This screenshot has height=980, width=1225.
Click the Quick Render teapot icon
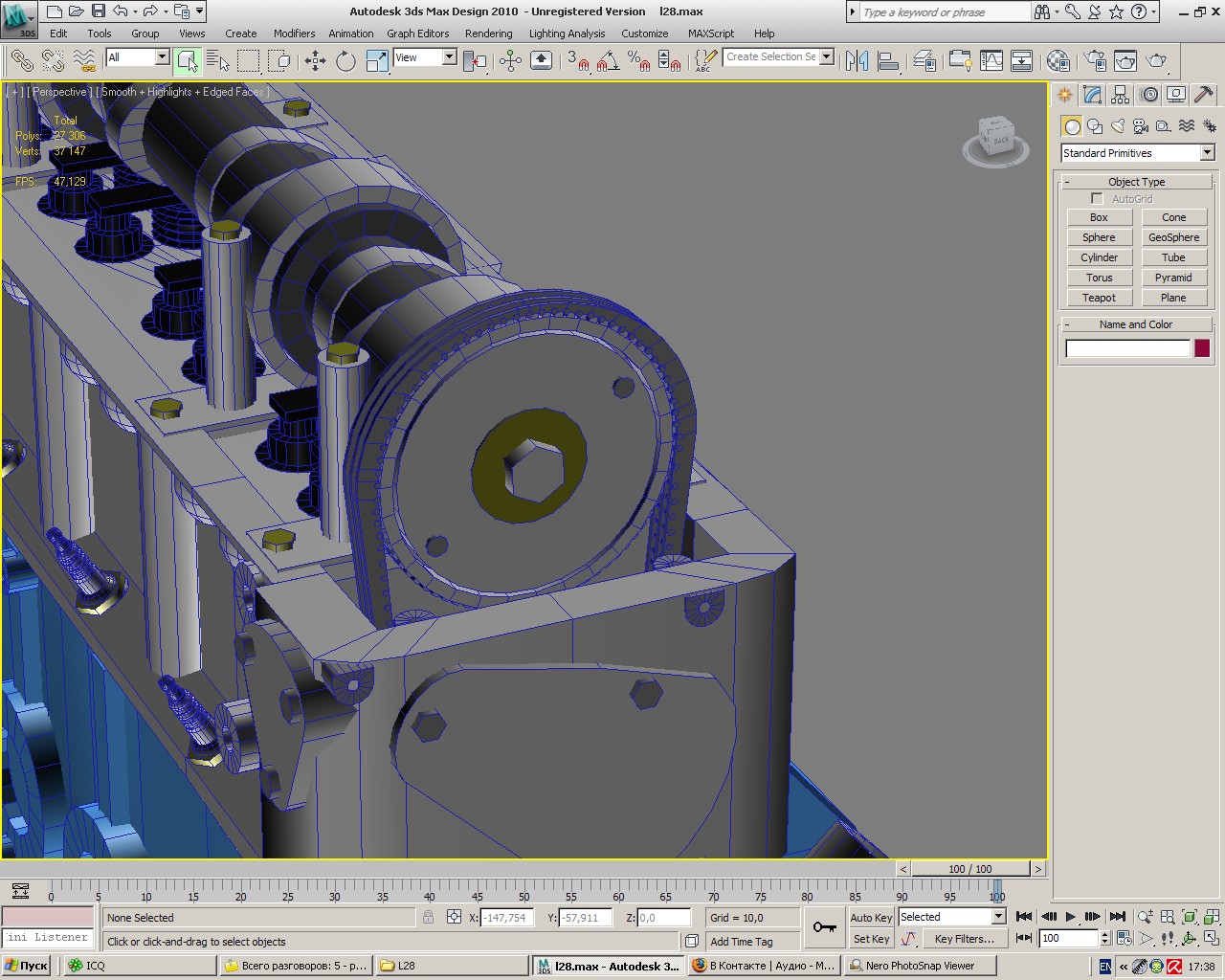click(x=1157, y=61)
